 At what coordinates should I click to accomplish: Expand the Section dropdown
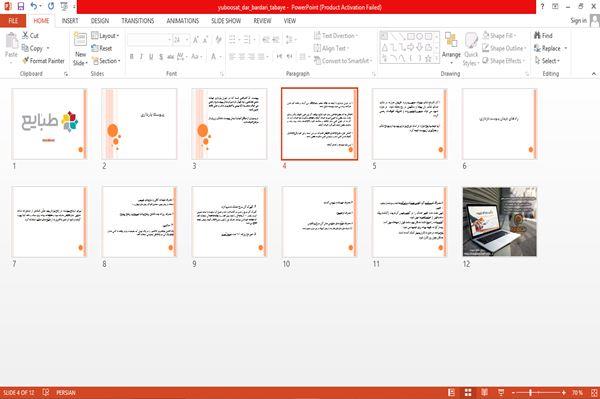point(106,61)
